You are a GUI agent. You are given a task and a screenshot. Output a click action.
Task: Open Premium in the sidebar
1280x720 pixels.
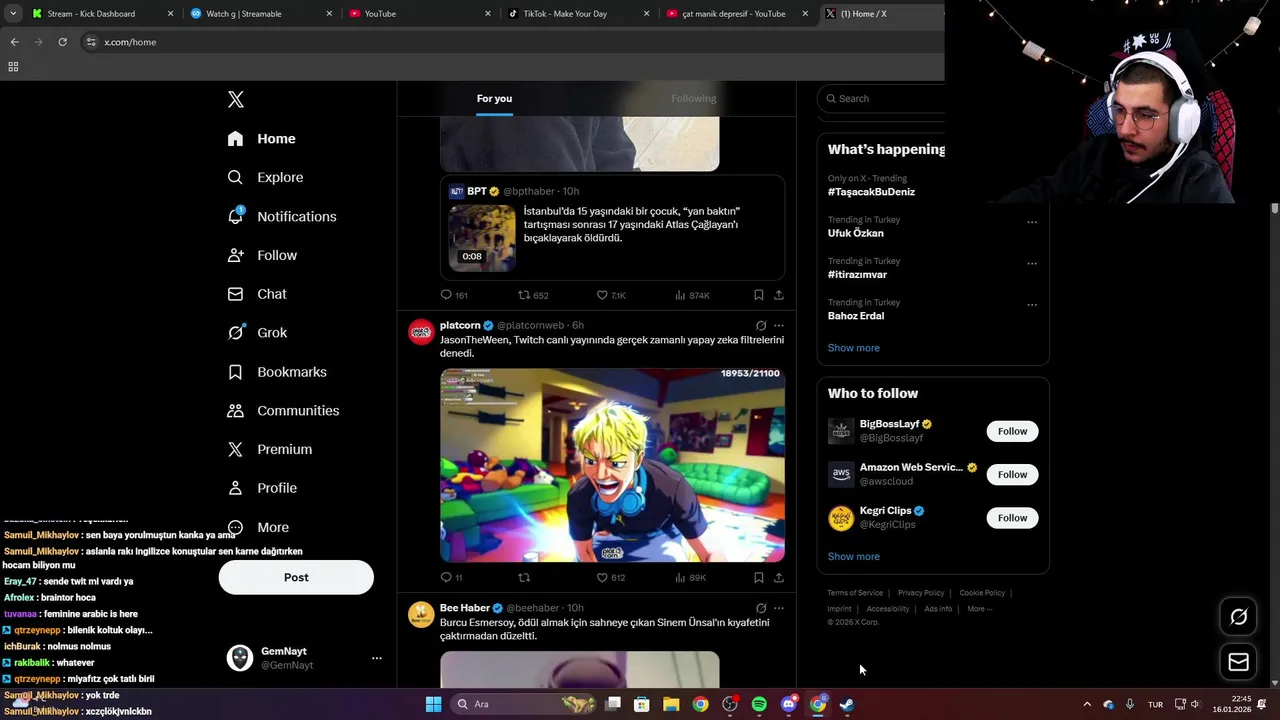(271, 449)
